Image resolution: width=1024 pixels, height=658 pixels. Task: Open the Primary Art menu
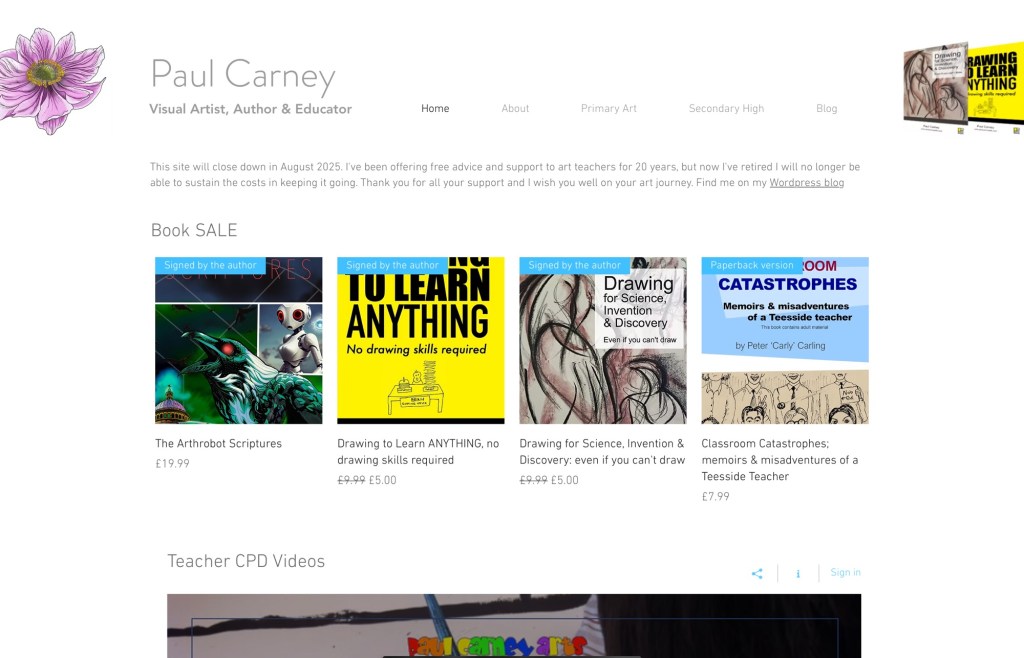tap(608, 109)
